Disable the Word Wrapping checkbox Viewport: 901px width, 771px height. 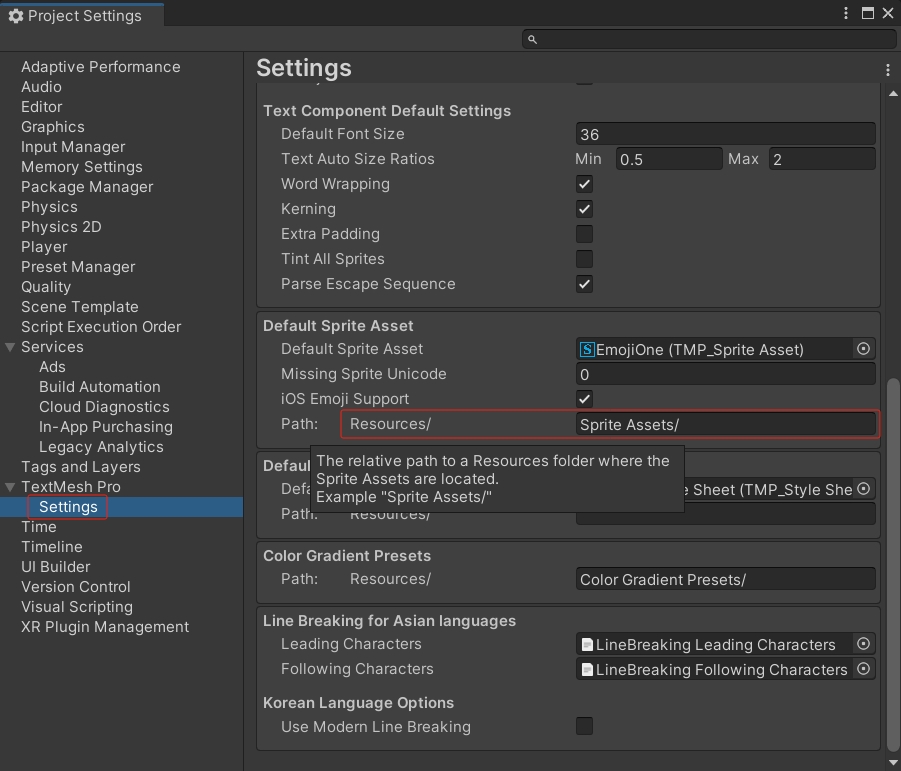pos(585,184)
